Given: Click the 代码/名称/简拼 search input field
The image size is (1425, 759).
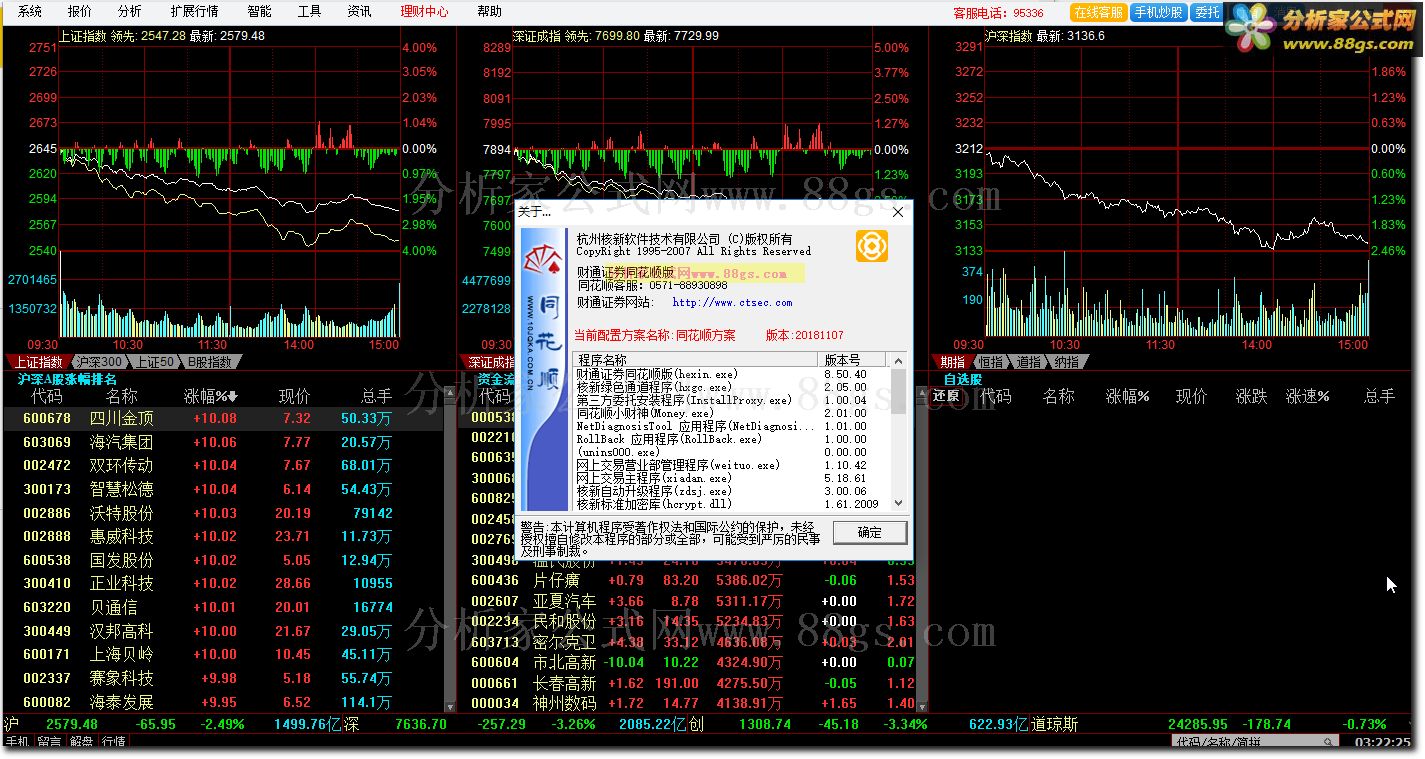Looking at the screenshot, I should coord(1255,742).
